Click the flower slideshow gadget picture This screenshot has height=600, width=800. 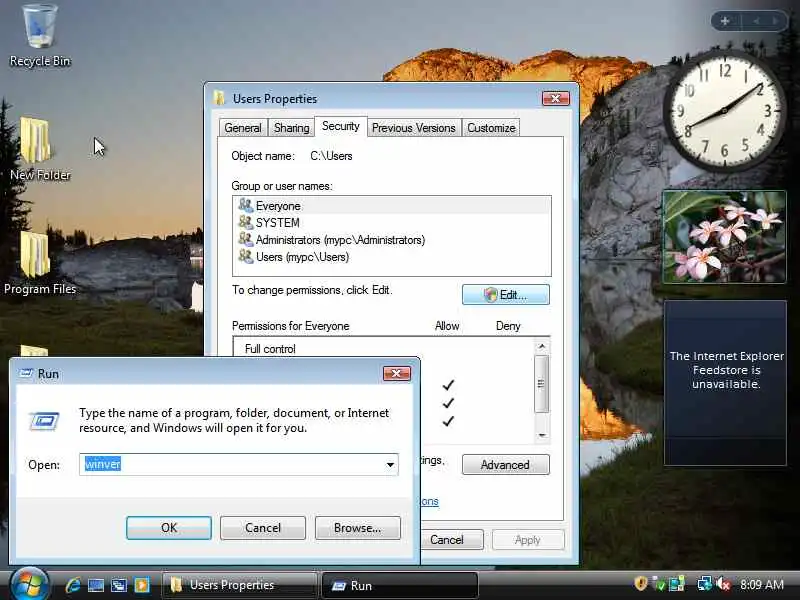[x=724, y=237]
